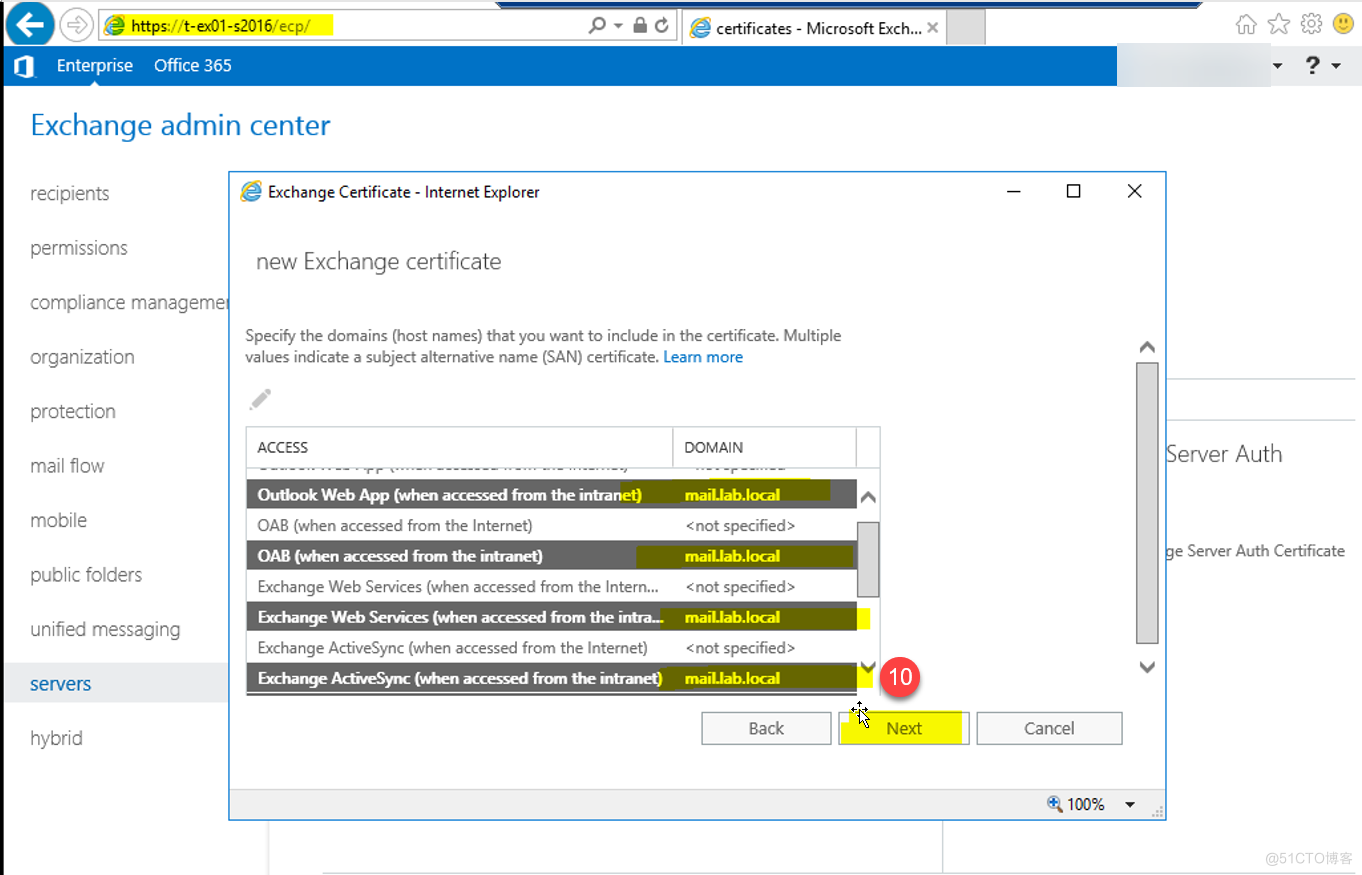The width and height of the screenshot is (1362, 875).
Task: Click the domain list scrollbar thumb
Action: tap(868, 558)
